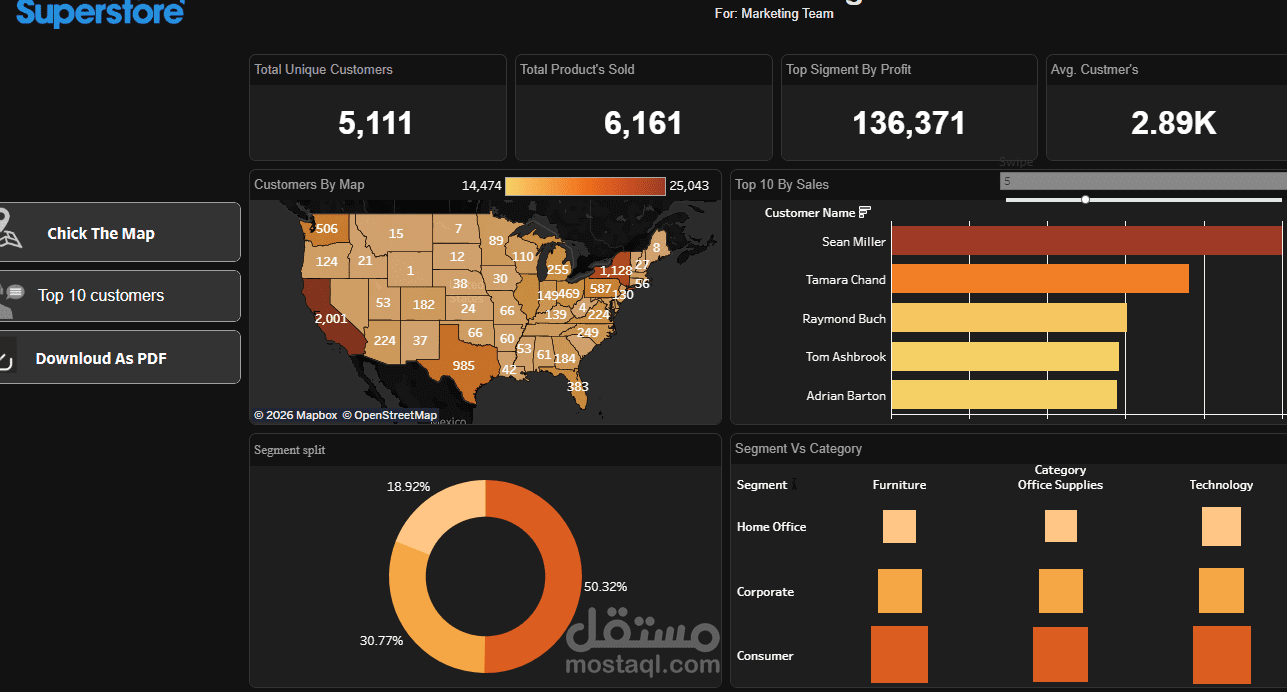Click Download As PDF
The image size is (1287, 692).
[x=120, y=357]
